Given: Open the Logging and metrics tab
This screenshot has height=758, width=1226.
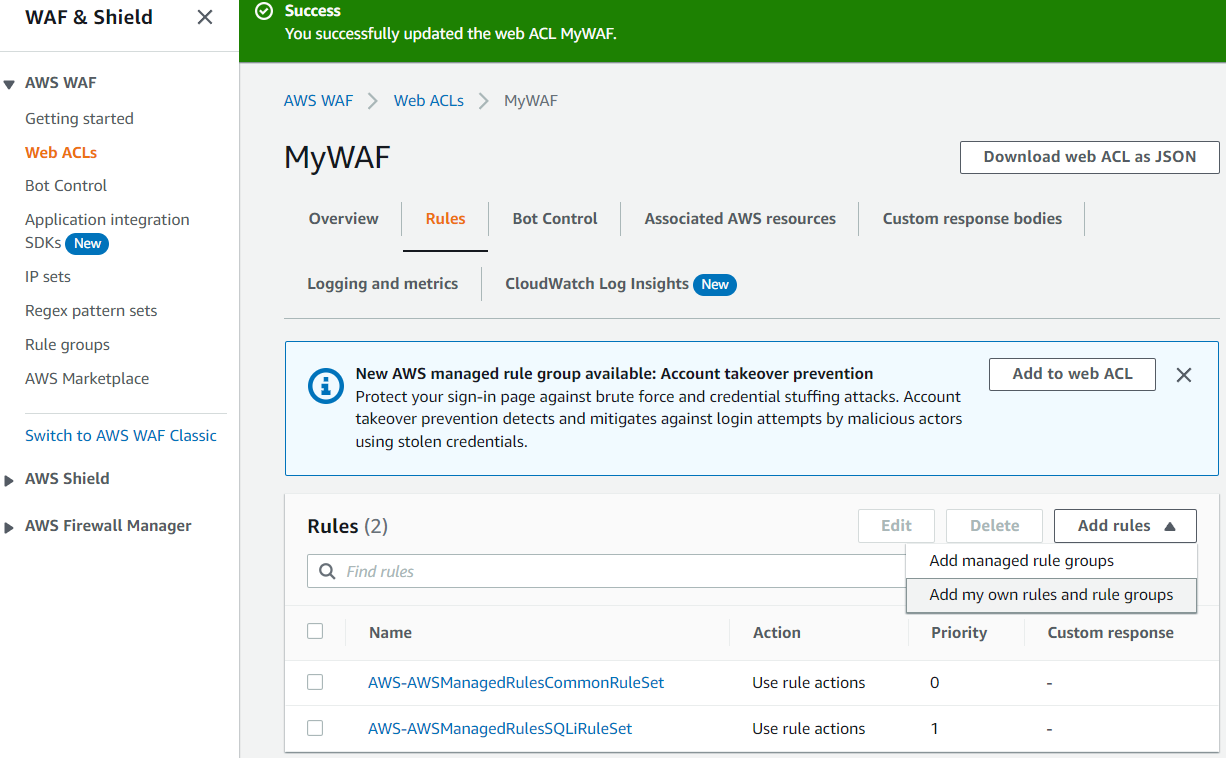Looking at the screenshot, I should point(382,284).
